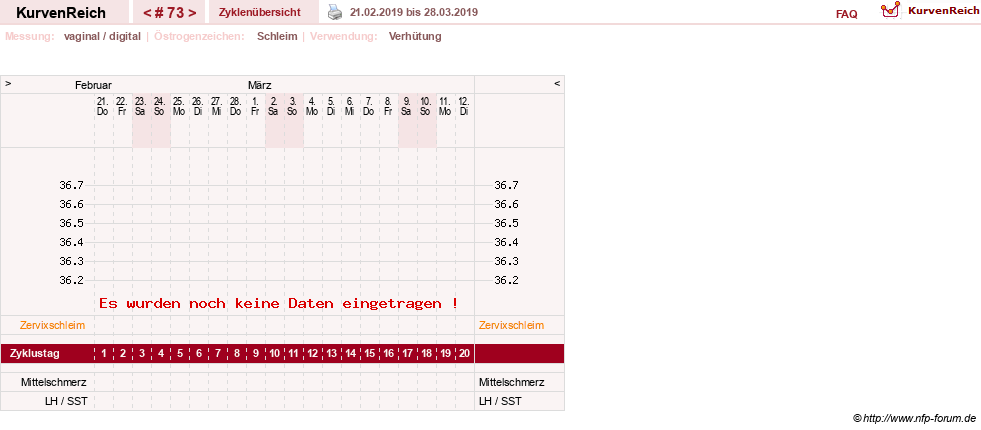981x430 pixels.
Task: Select the date column 7. Do
Action: [369, 106]
